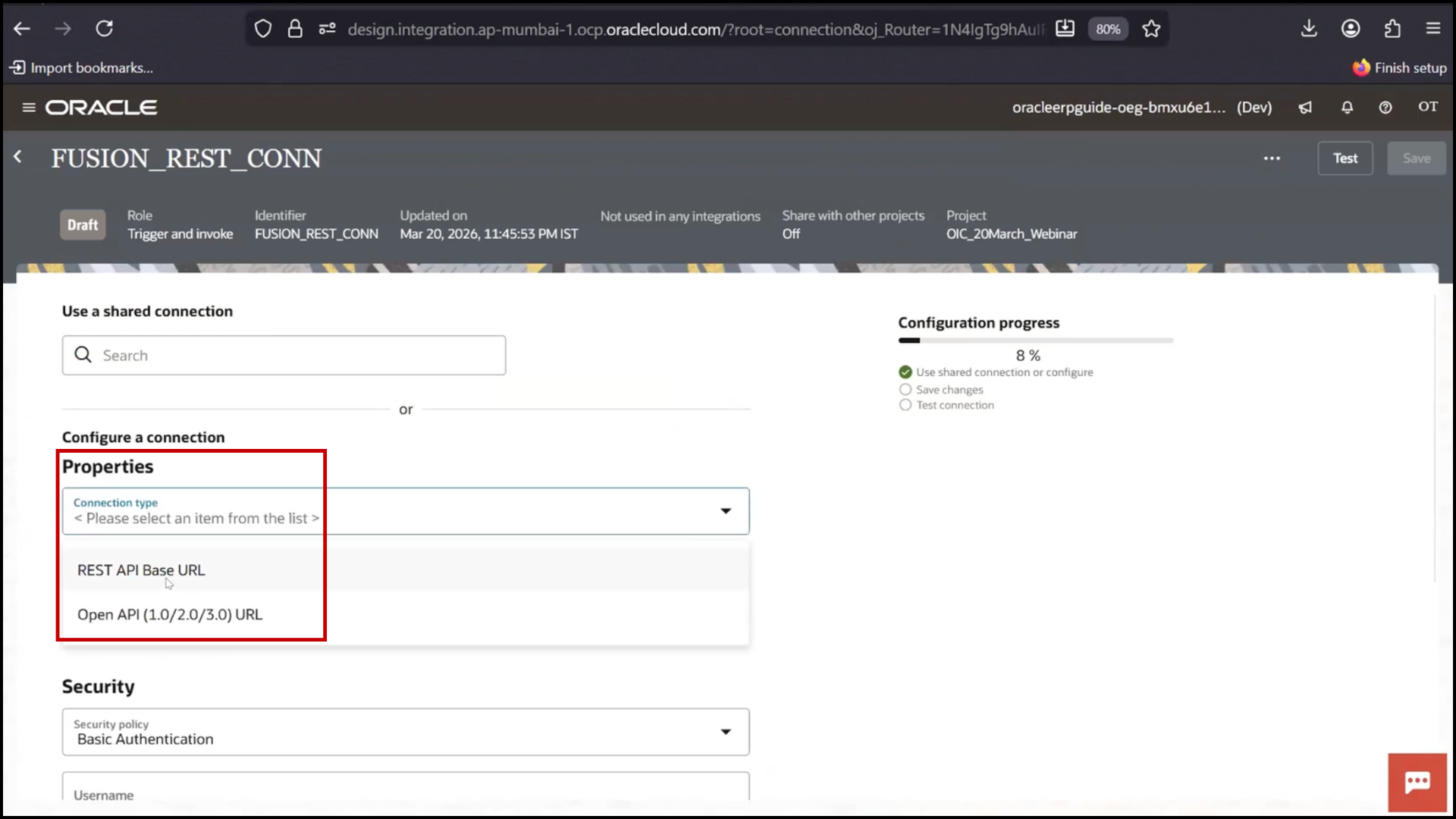Viewport: 1456px width, 819px height.
Task: Select REST API Base URL option
Action: coord(405,570)
